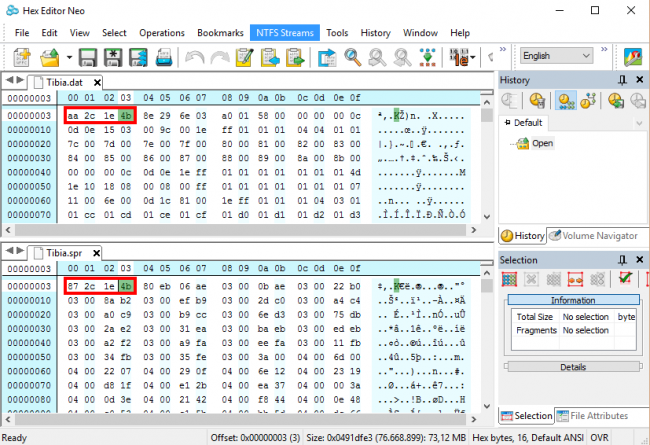Click previous-tab arrow in Tibia.dat pane
Viewport: 650px width, 445px height.
click(10, 80)
